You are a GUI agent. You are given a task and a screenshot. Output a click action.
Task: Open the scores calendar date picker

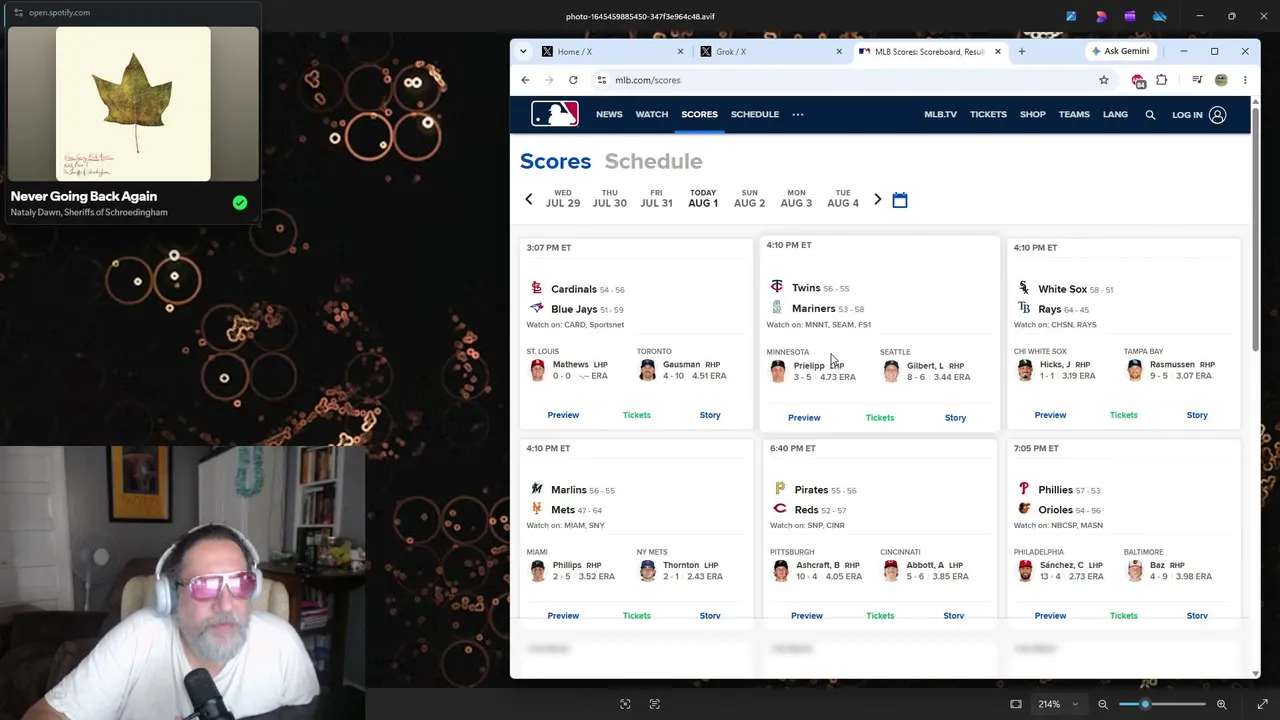pos(900,200)
